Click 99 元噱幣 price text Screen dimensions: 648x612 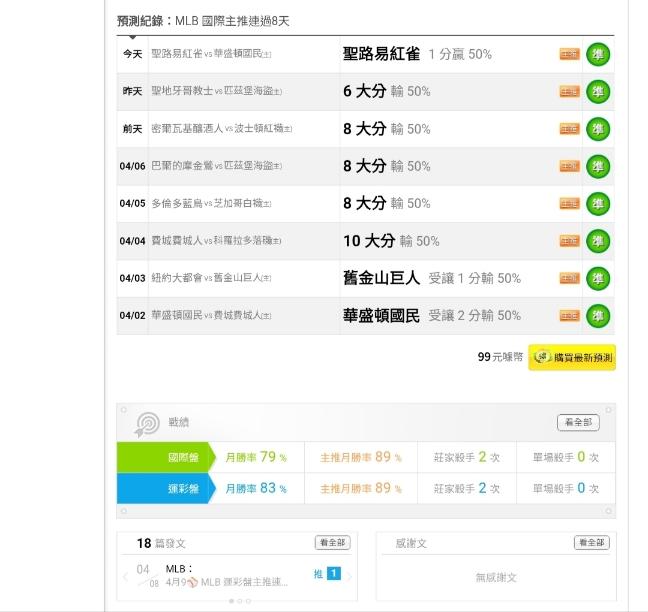coord(500,357)
